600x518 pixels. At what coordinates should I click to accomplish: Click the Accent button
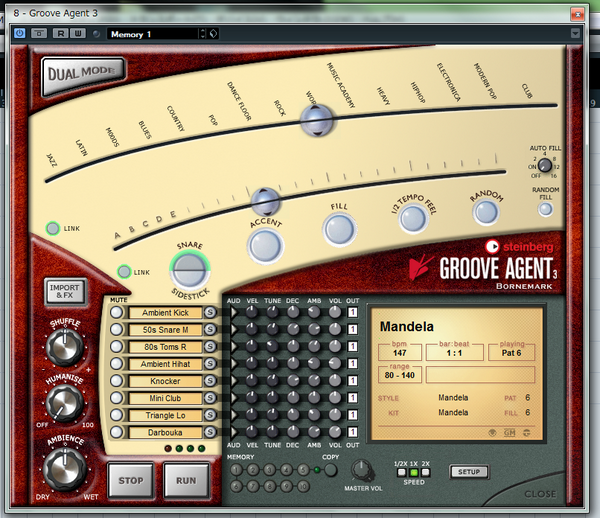point(265,246)
